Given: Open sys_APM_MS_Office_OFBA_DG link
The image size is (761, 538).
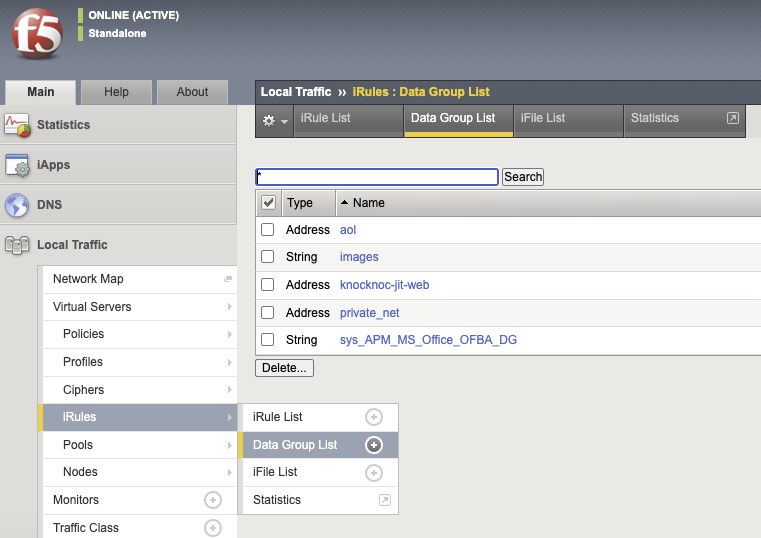Looking at the screenshot, I should click(428, 340).
